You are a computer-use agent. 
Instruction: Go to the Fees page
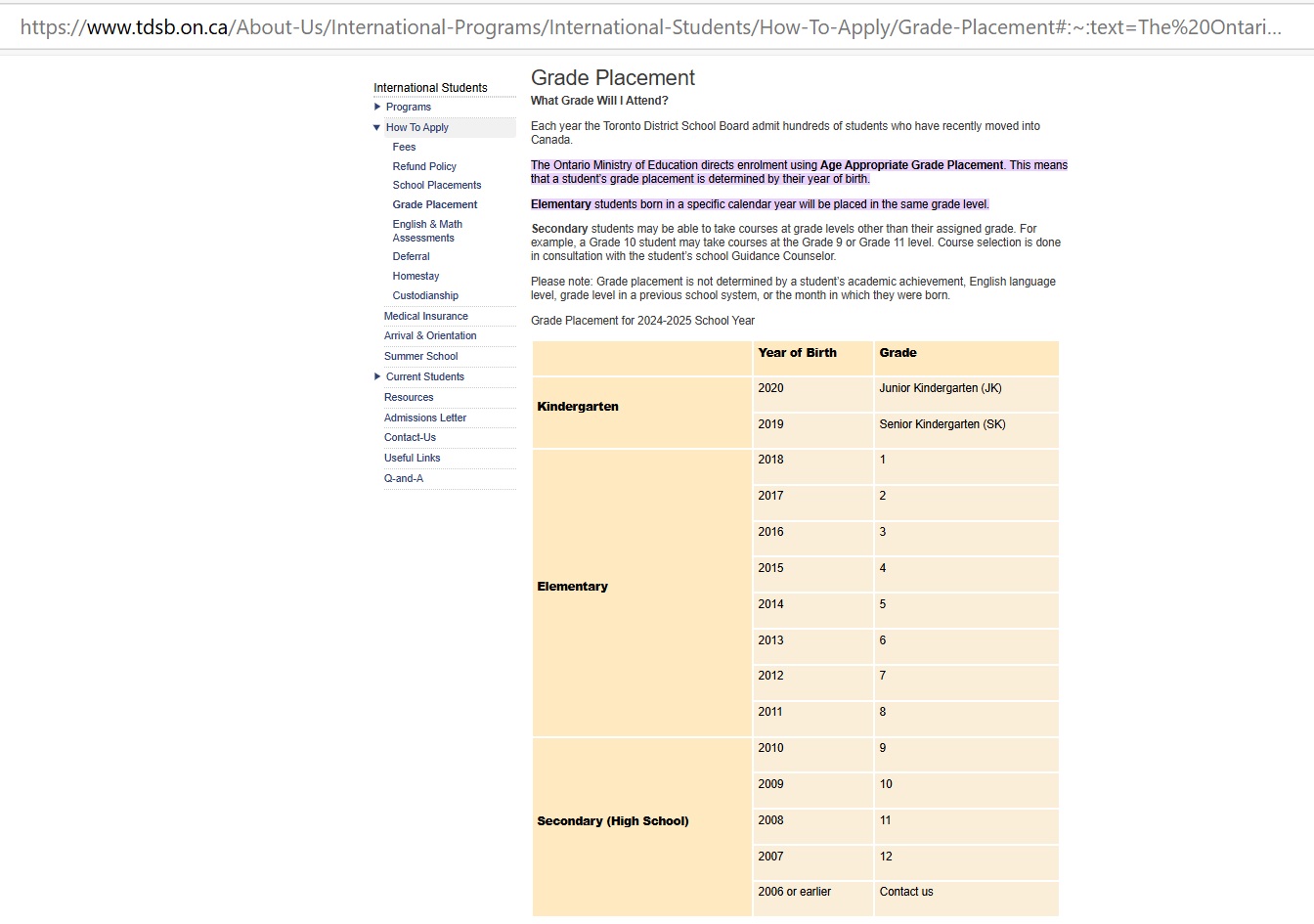(404, 147)
